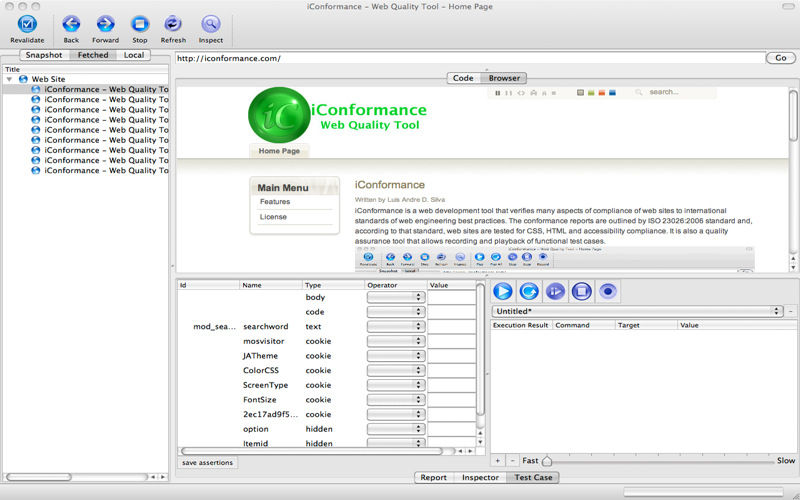Open the Report tab
The width and height of the screenshot is (800, 500).
(434, 478)
